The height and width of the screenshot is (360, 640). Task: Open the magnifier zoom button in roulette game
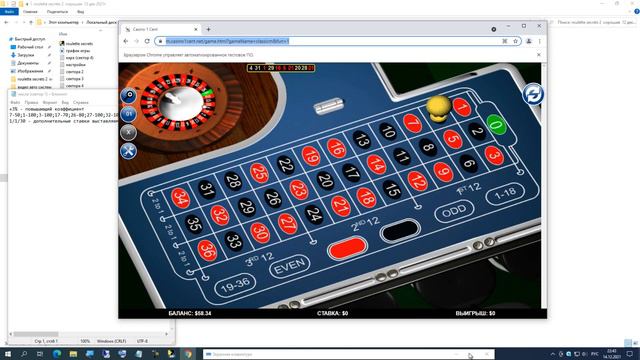(129, 96)
